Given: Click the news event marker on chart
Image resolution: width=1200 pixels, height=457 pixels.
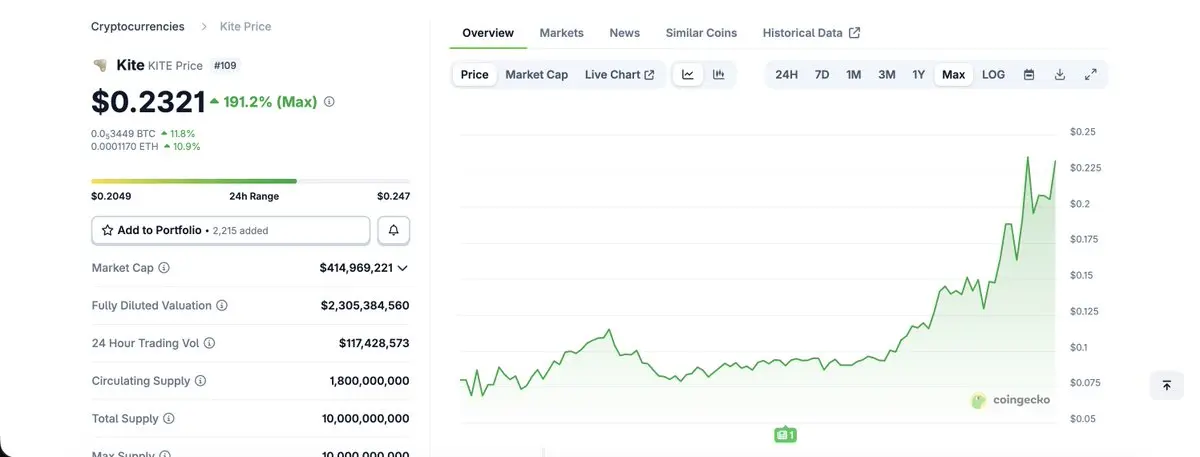Looking at the screenshot, I should tap(785, 435).
